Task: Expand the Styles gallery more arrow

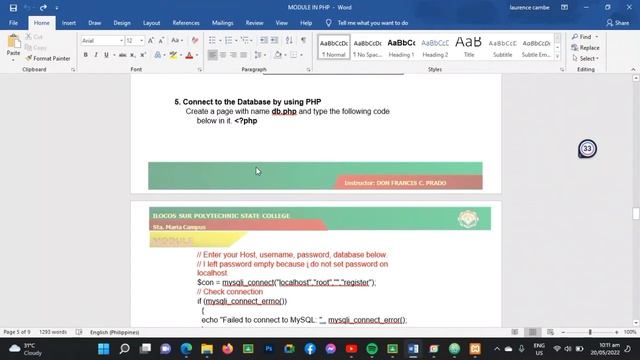Action: [x=558, y=57]
